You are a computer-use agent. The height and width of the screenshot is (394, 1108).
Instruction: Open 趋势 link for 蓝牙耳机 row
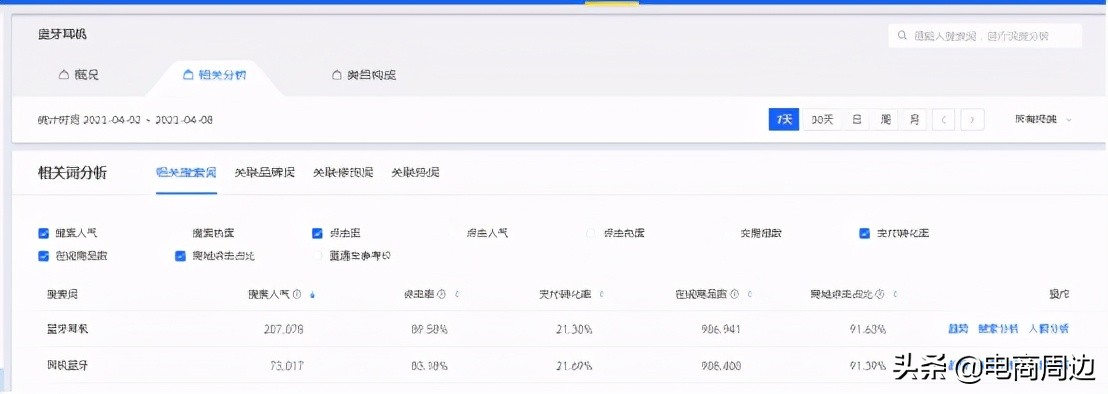point(957,328)
